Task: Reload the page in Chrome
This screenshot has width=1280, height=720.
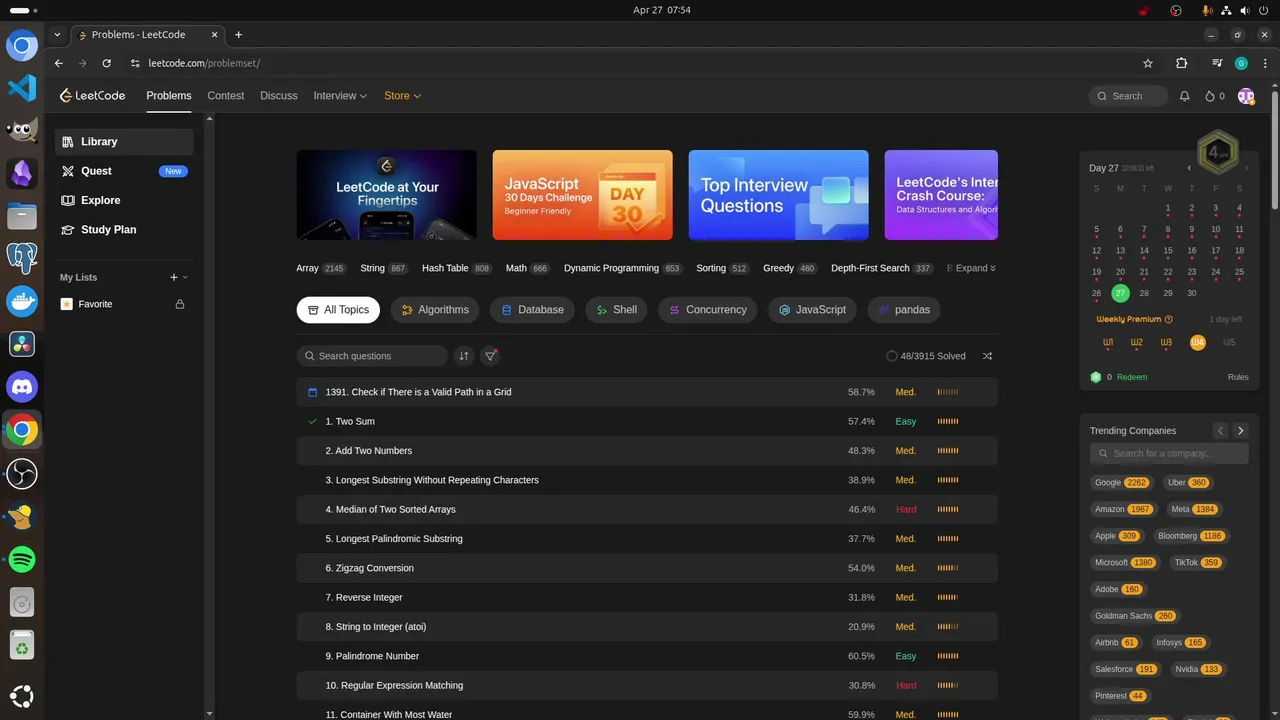Action: click(106, 63)
